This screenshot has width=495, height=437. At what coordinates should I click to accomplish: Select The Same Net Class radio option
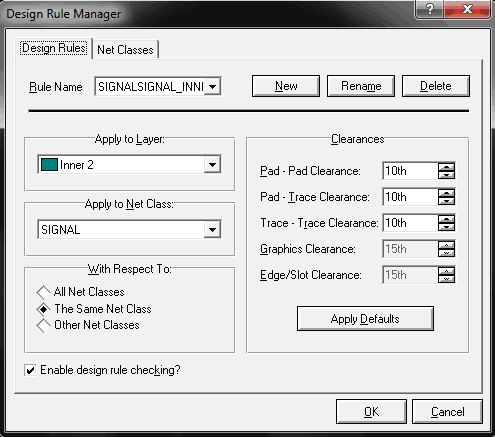[x=43, y=309]
